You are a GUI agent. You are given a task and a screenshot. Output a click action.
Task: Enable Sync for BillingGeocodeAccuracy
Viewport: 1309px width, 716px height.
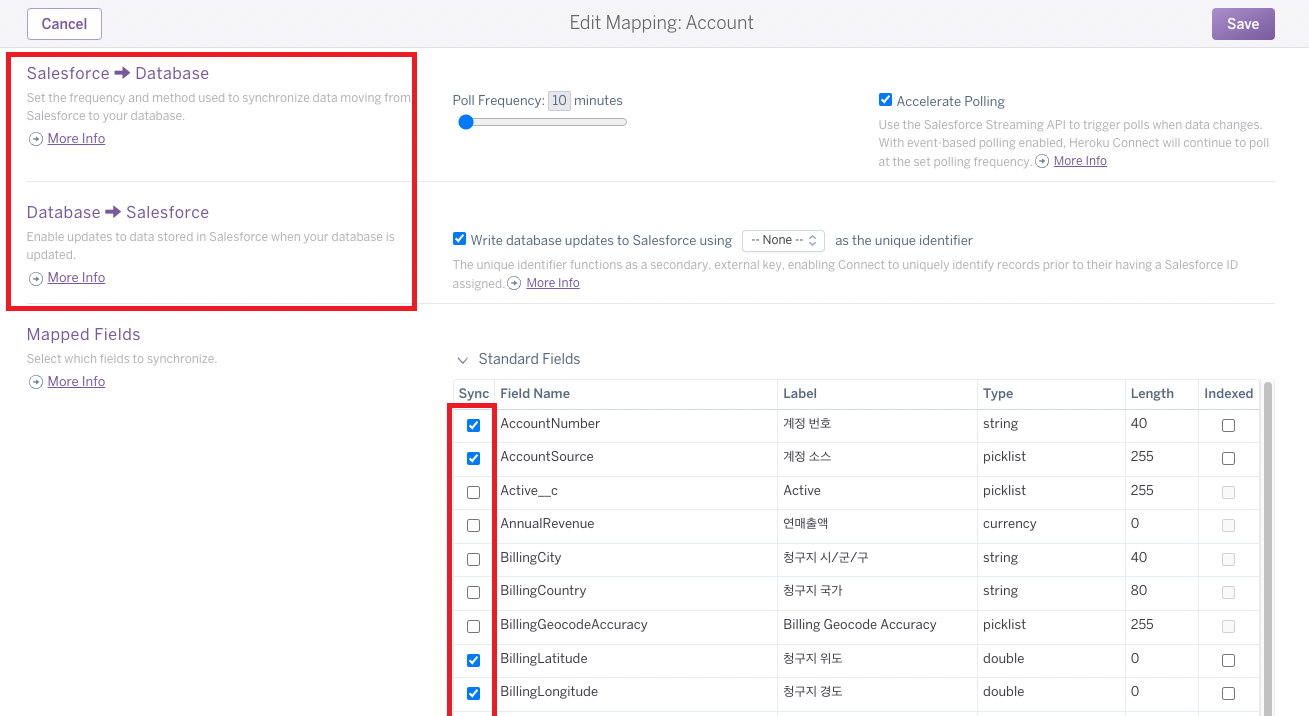point(473,626)
